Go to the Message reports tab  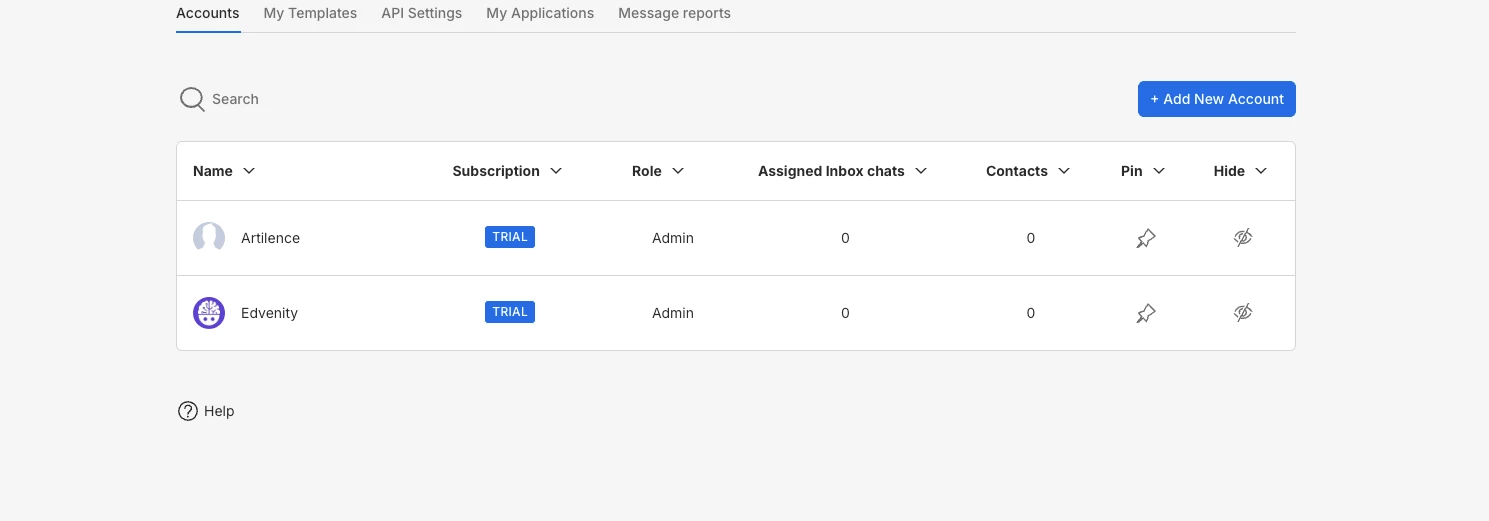[674, 13]
